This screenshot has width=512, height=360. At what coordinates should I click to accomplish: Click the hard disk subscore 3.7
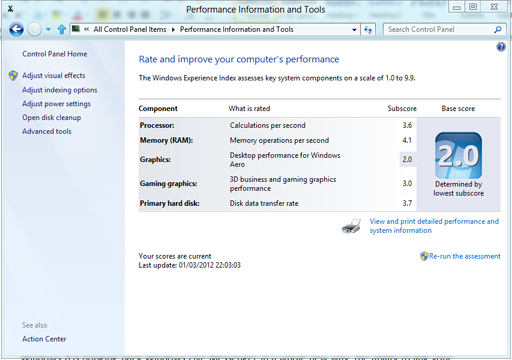click(x=407, y=203)
